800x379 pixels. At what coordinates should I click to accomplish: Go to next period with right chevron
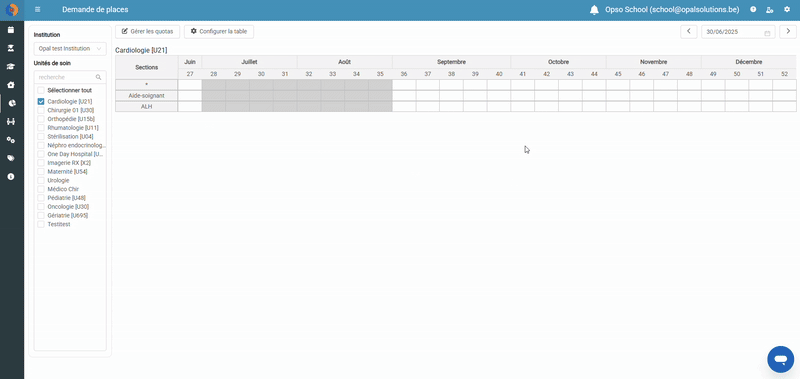pos(788,32)
